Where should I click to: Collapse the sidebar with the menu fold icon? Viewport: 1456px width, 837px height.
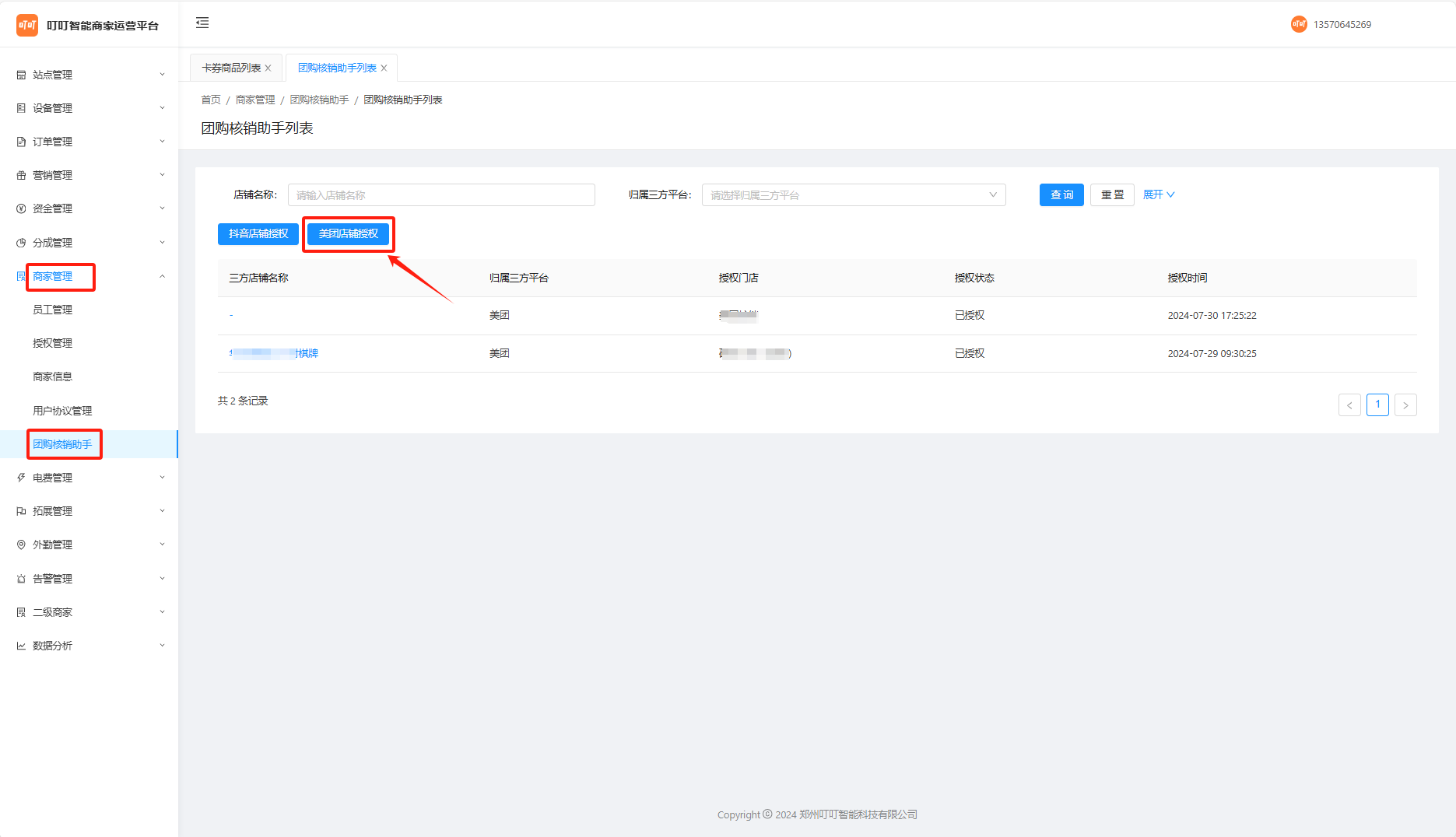[x=202, y=23]
